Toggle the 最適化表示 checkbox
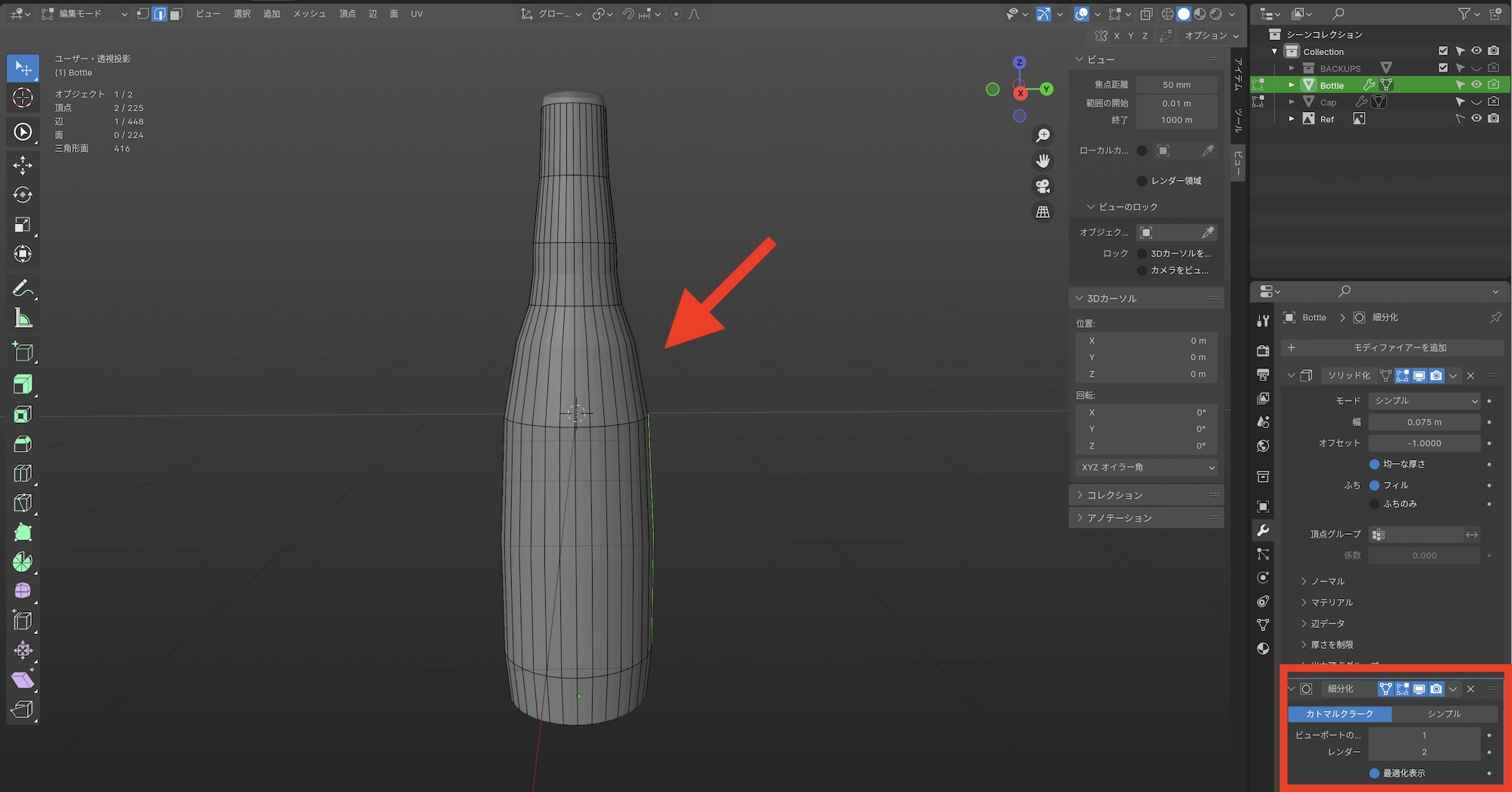 click(x=1374, y=773)
